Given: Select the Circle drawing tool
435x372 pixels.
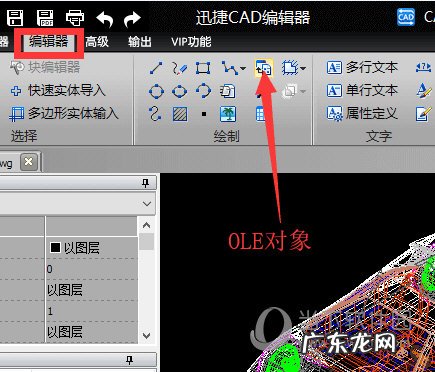Looking at the screenshot, I should click(156, 91).
